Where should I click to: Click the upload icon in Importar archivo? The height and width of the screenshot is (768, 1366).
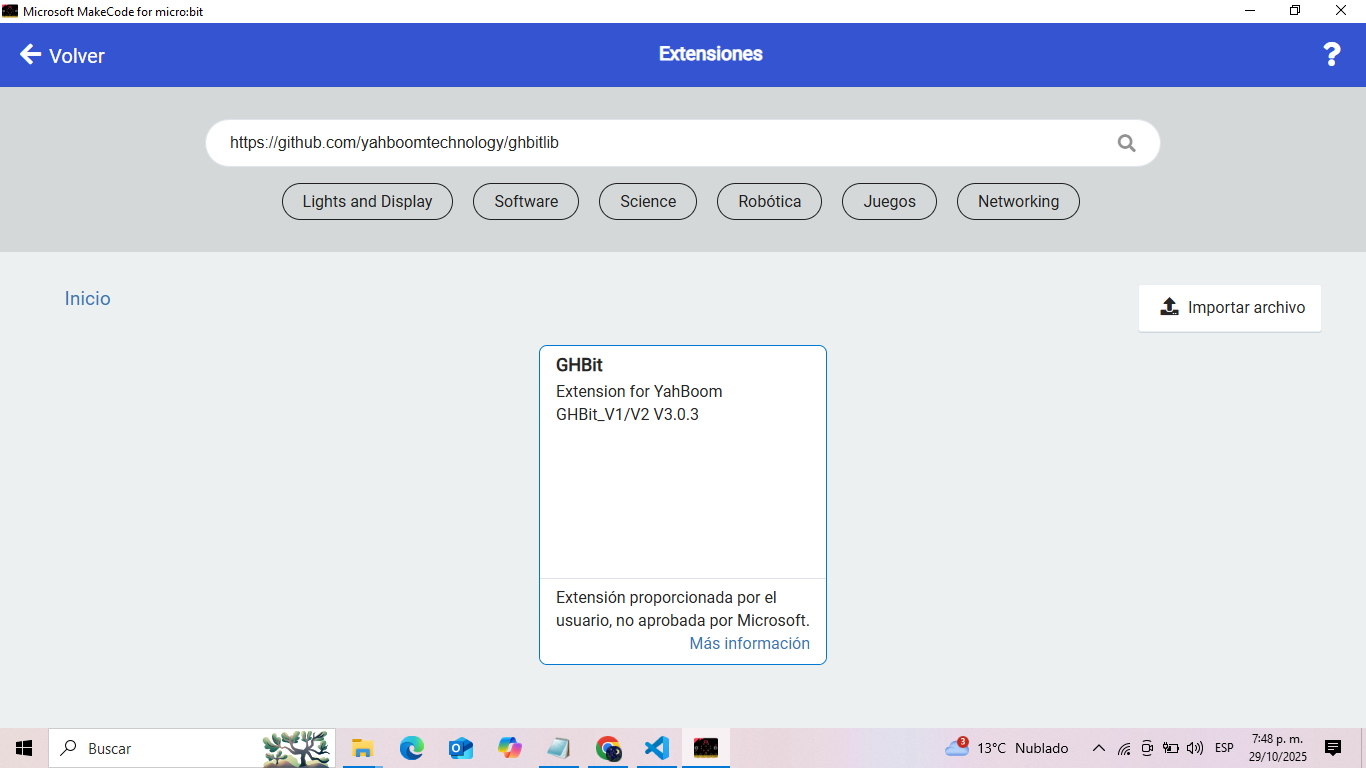(x=1169, y=307)
